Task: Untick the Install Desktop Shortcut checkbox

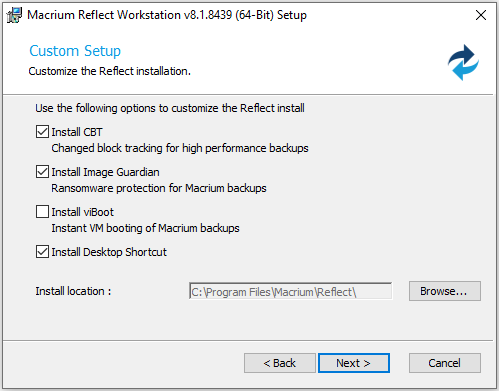Action: [x=42, y=252]
